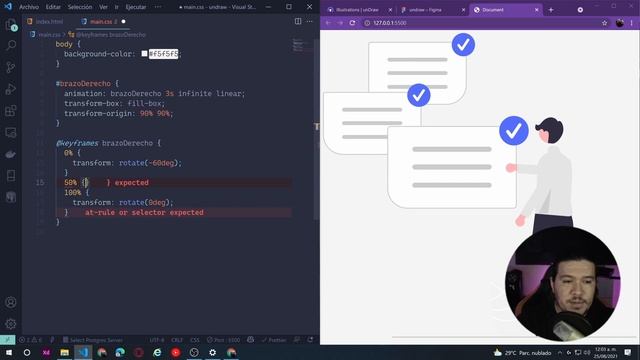Open Windows Start menu
The height and width of the screenshot is (360, 640).
[x=8, y=352]
